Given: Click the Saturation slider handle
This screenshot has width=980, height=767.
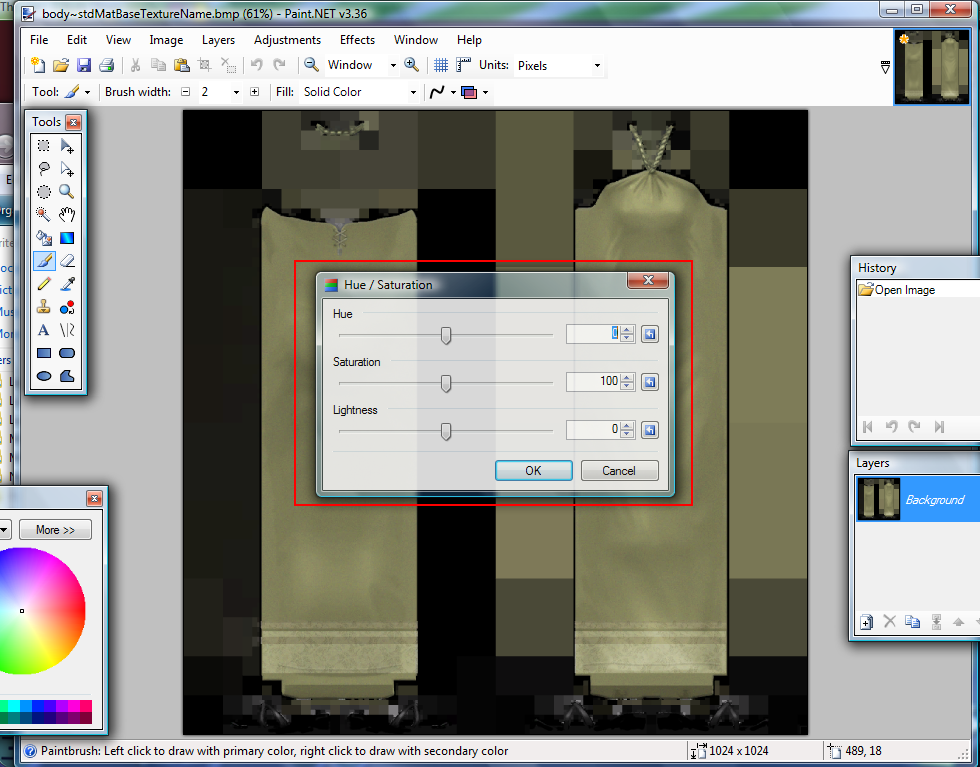Looking at the screenshot, I should [x=446, y=383].
